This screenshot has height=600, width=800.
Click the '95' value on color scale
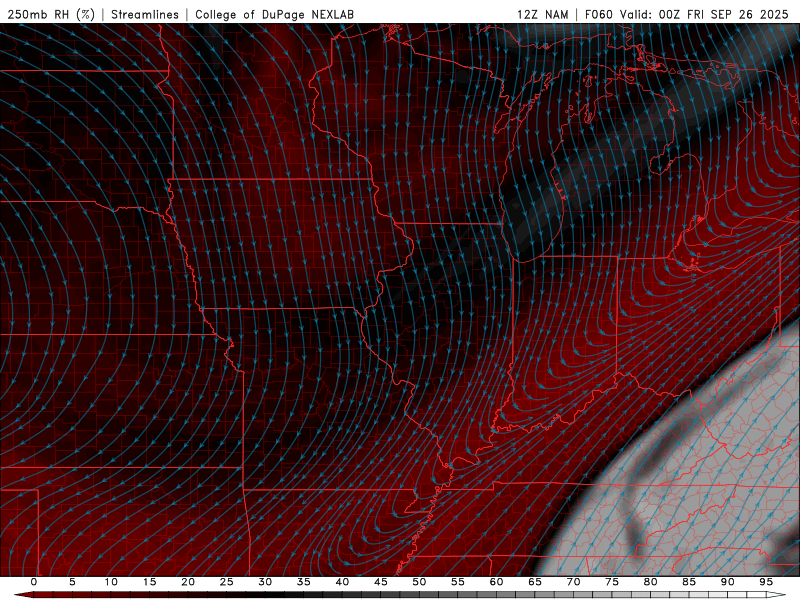766,582
